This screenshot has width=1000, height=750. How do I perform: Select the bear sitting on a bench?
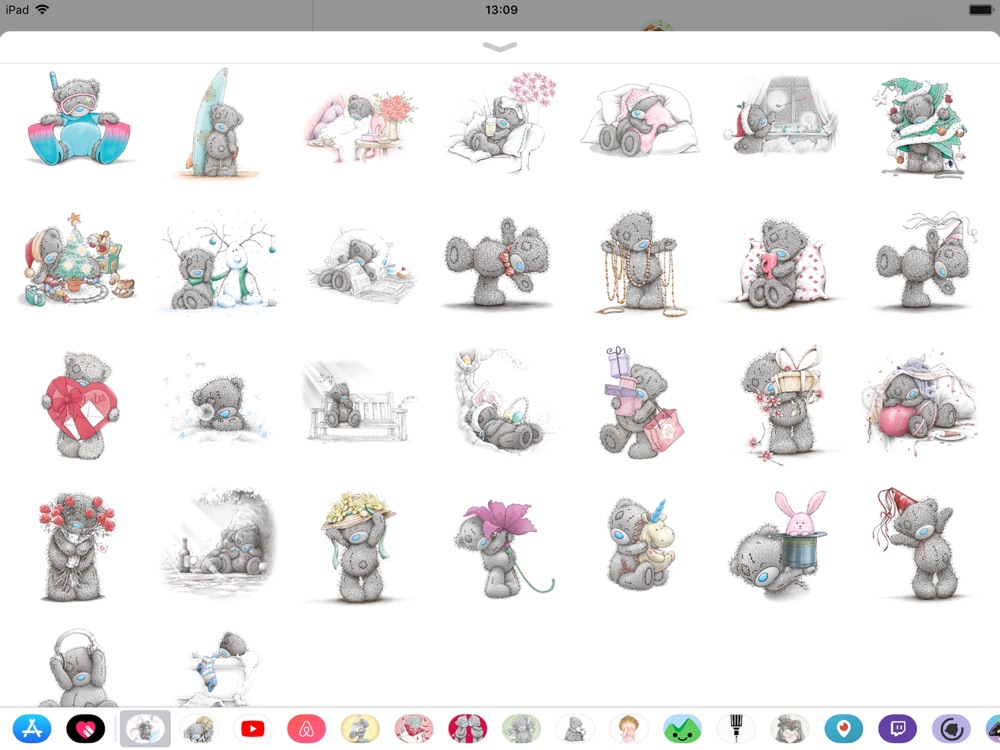click(357, 403)
